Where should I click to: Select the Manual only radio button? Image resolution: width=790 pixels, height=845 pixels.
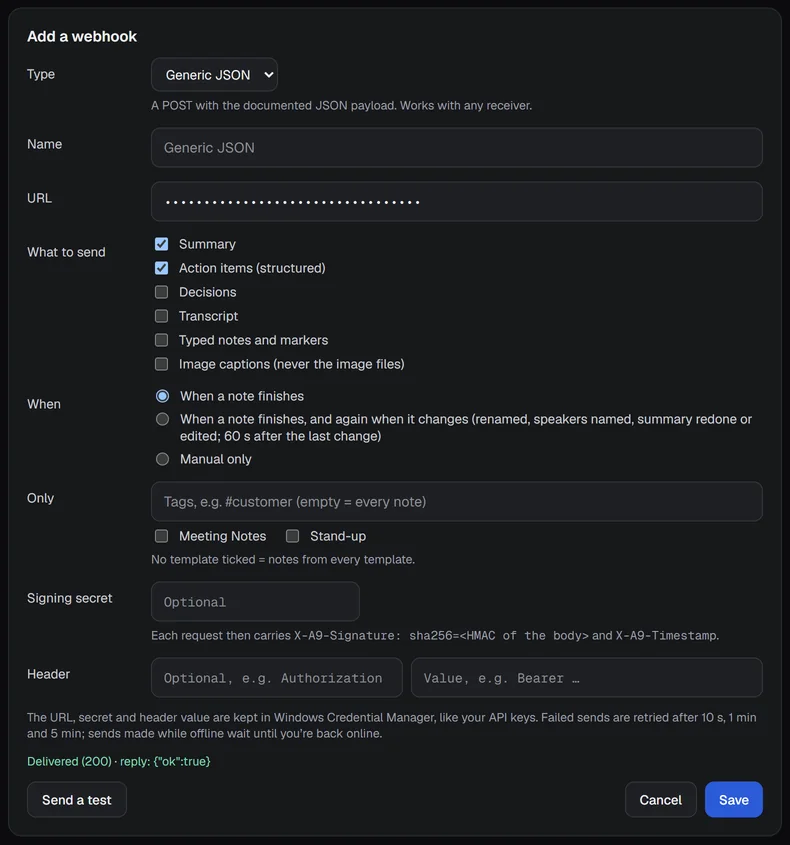click(x=162, y=459)
